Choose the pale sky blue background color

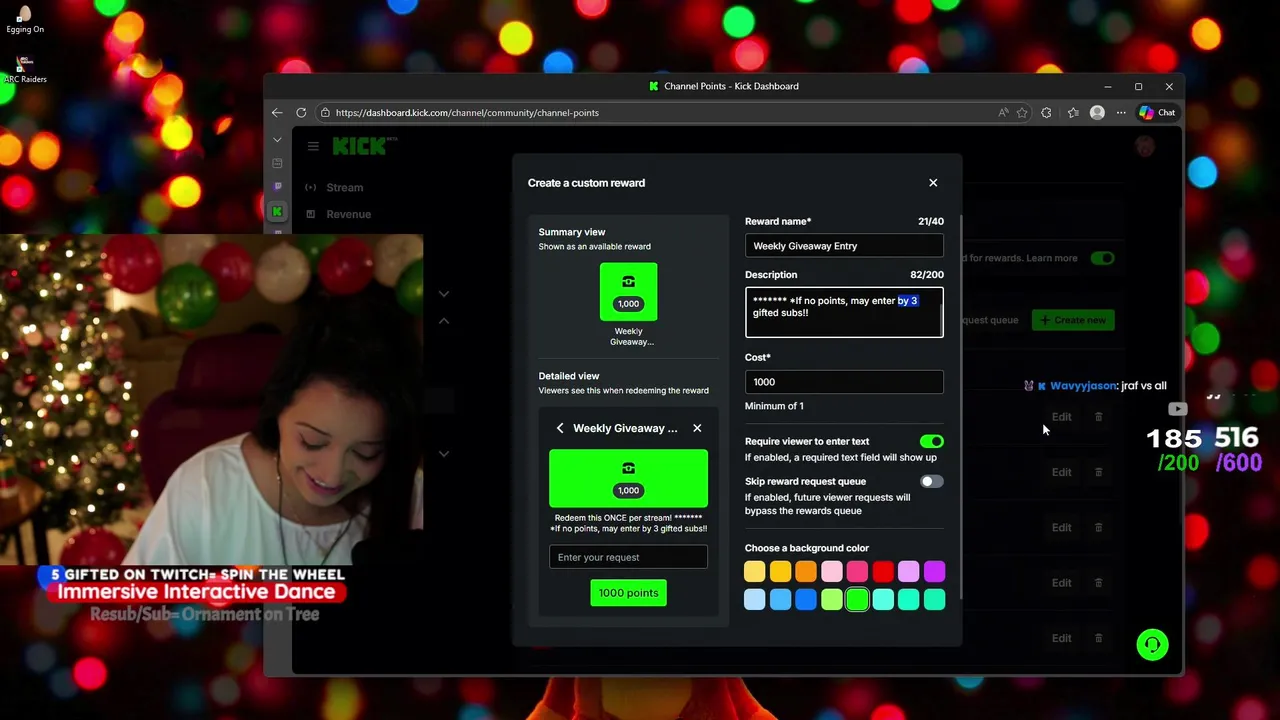point(755,599)
